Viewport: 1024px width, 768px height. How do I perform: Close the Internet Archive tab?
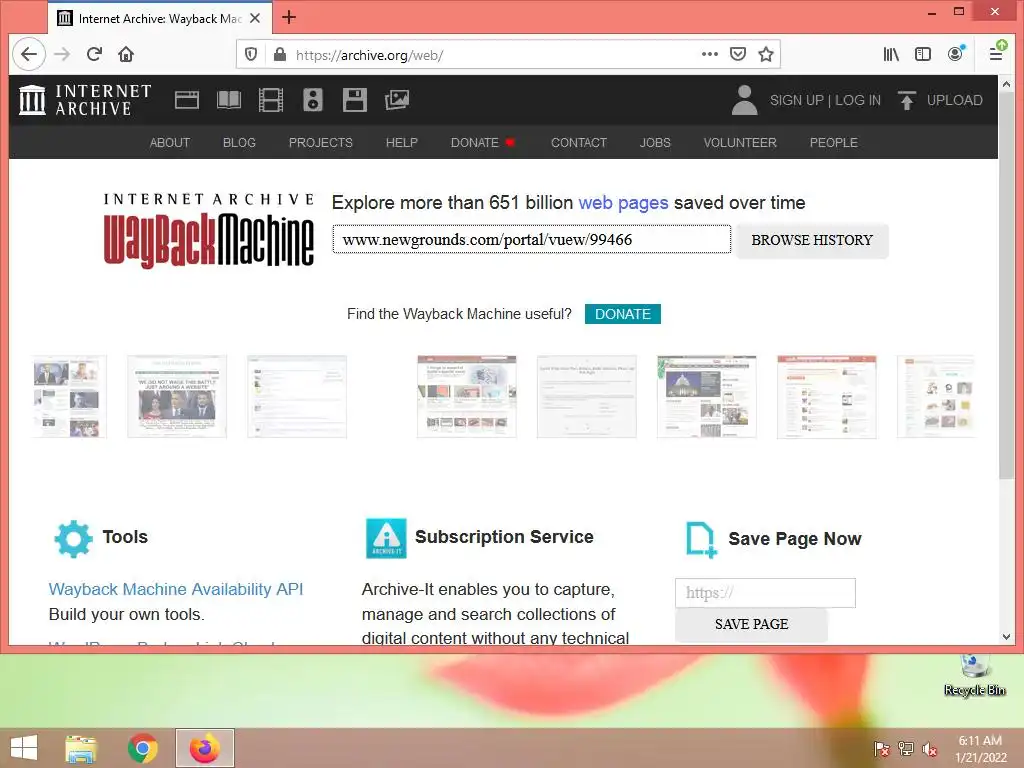(x=255, y=18)
